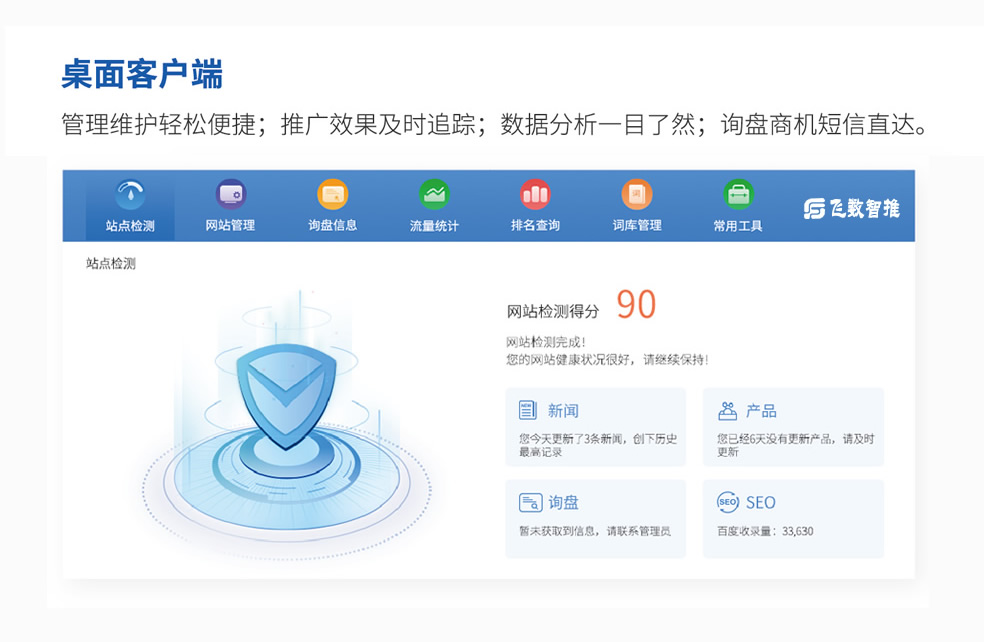The width and height of the screenshot is (984, 642).
Task: Open the 流量统计 green chart icon
Action: click(434, 195)
